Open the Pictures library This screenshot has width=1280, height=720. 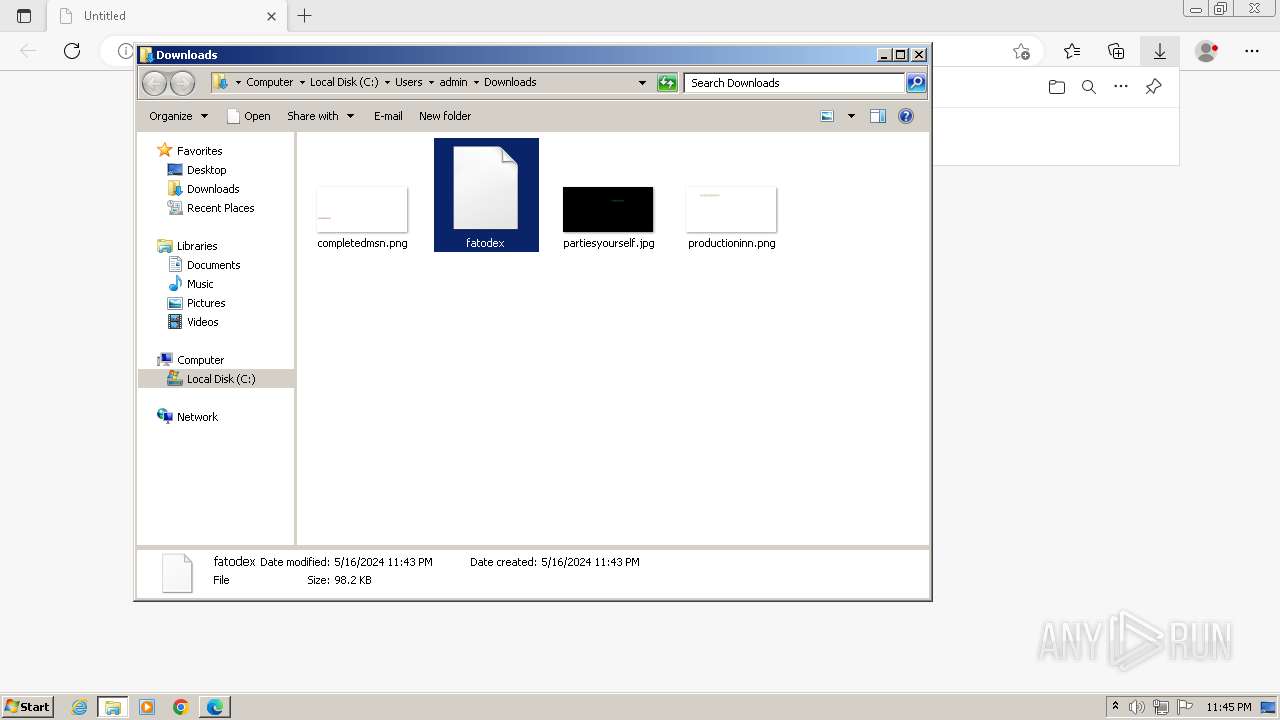pyautogui.click(x=206, y=303)
